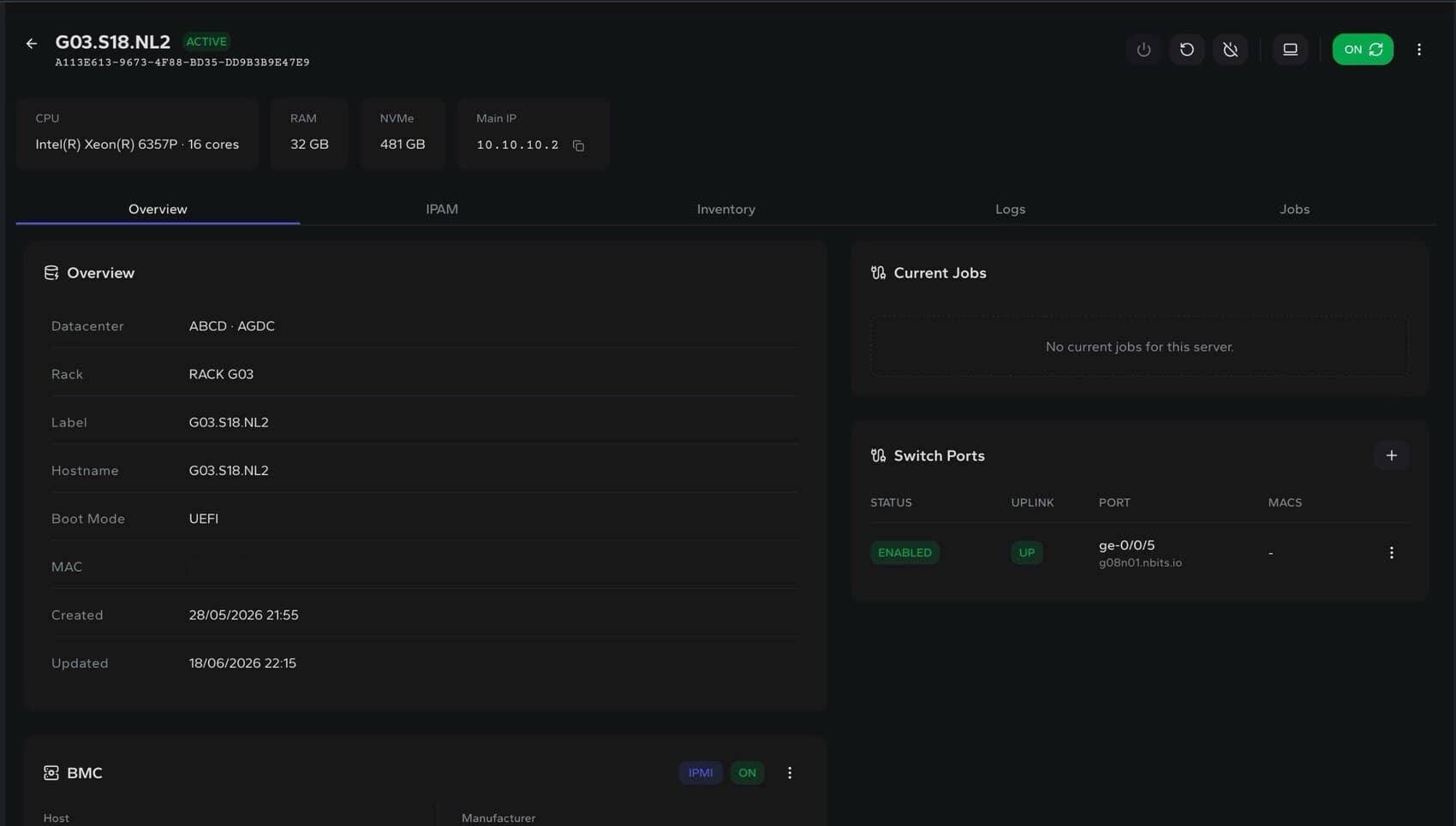The height and width of the screenshot is (826, 1456).
Task: Select the server UUID text
Action: coord(182,62)
